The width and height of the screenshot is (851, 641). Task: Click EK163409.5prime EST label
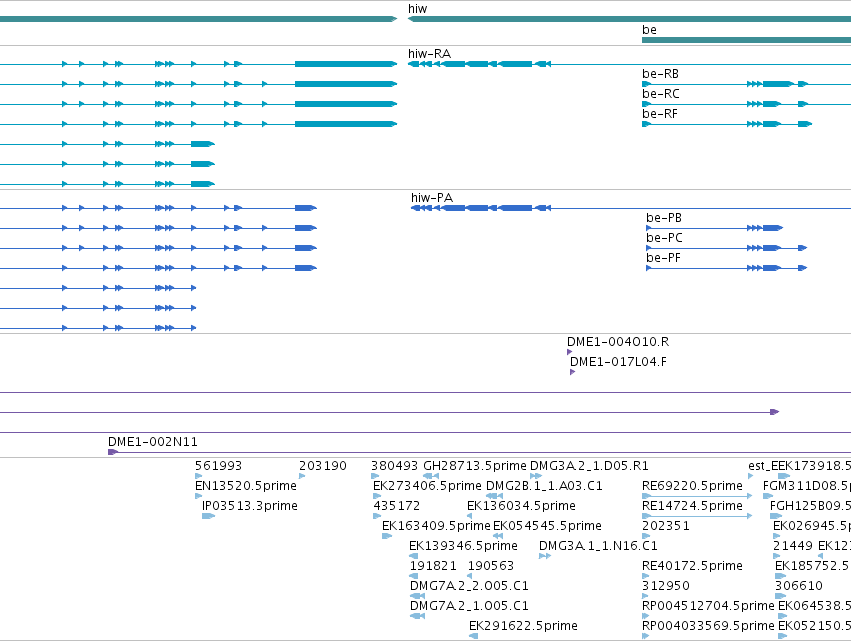436,526
